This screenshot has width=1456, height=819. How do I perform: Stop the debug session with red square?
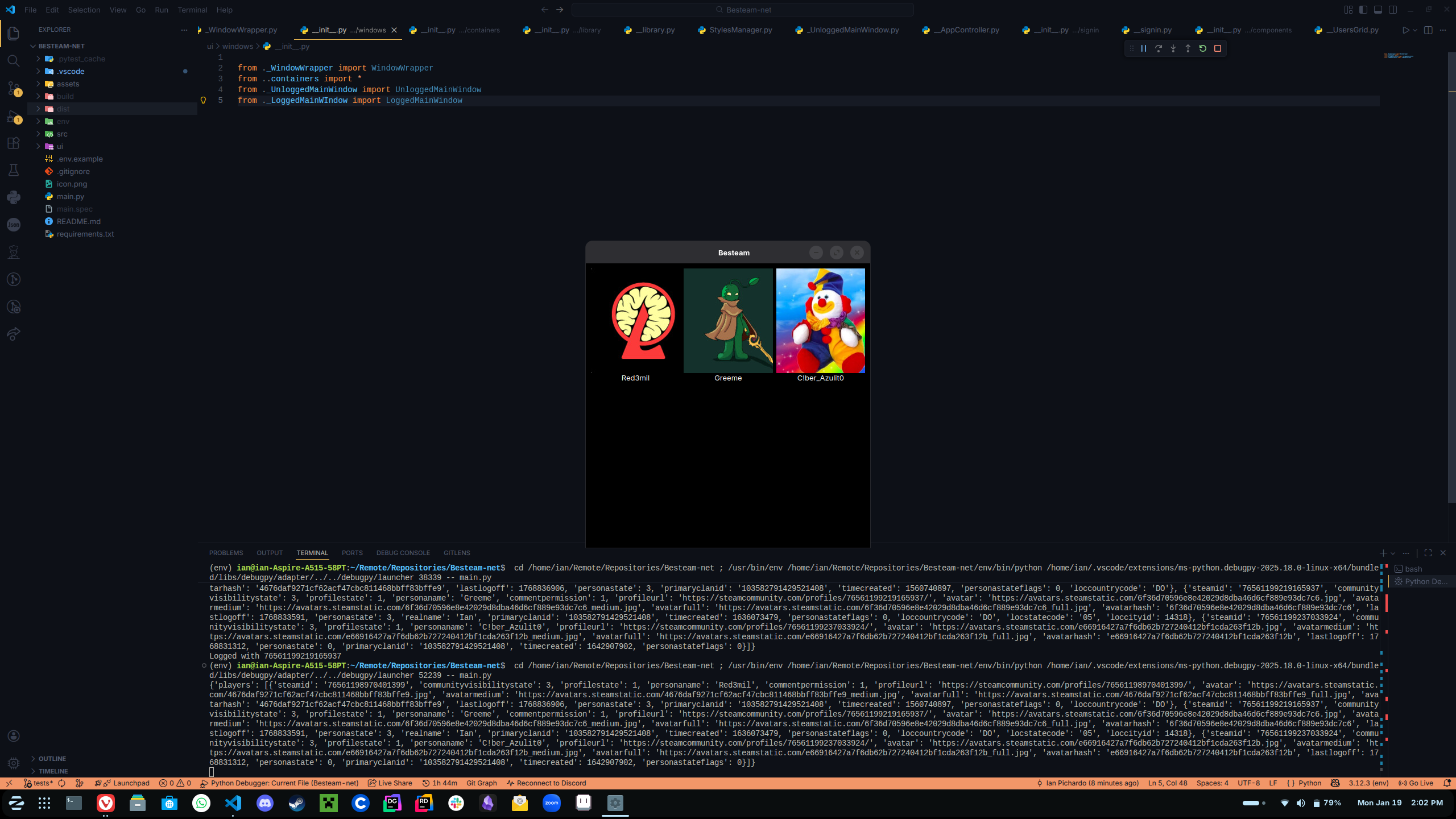(x=1218, y=49)
